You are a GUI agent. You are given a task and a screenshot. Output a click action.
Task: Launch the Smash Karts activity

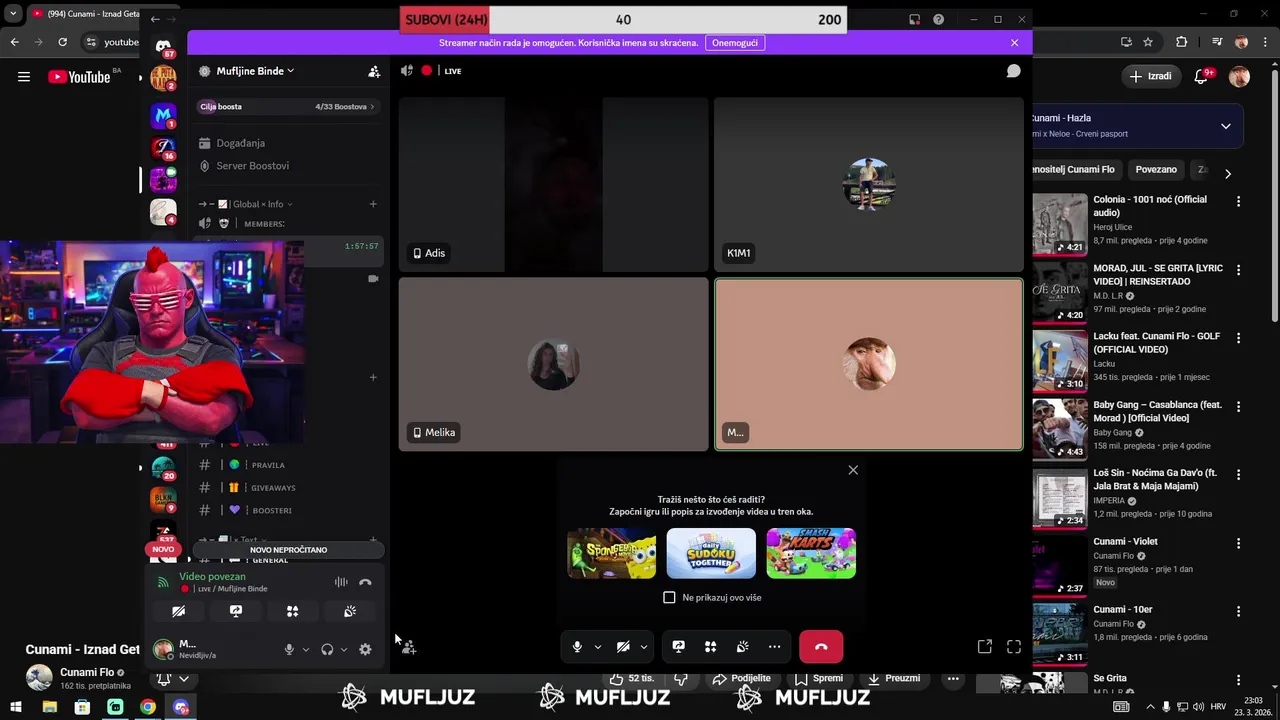pos(811,553)
